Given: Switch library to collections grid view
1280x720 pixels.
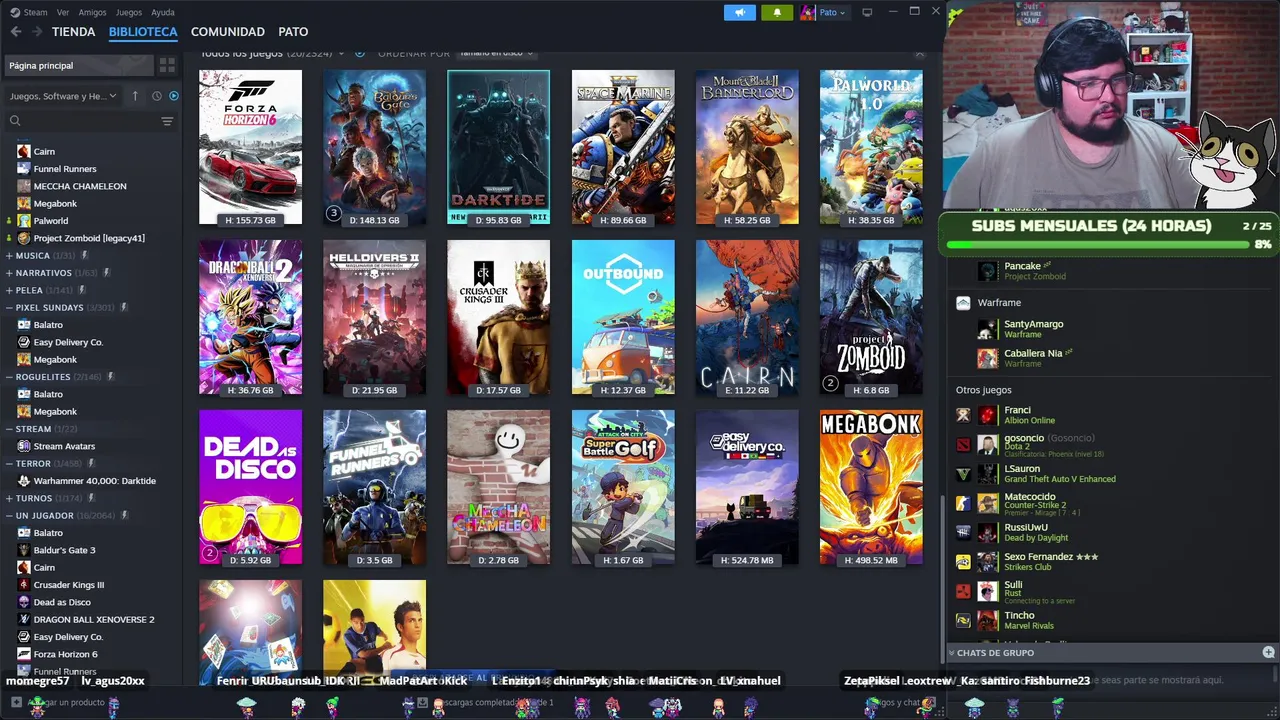Looking at the screenshot, I should click(x=167, y=65).
